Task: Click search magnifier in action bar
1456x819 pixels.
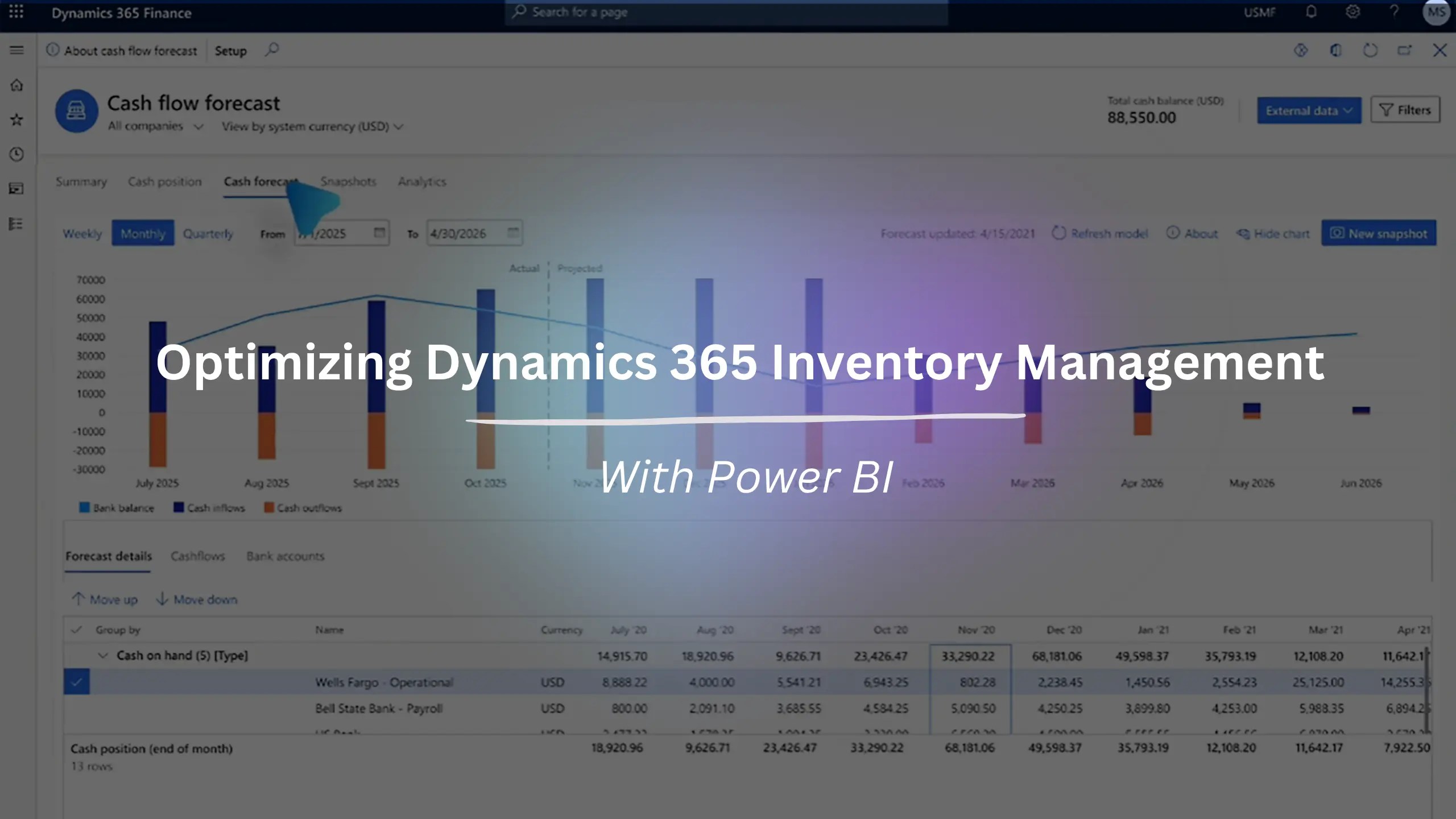Action: point(272,50)
